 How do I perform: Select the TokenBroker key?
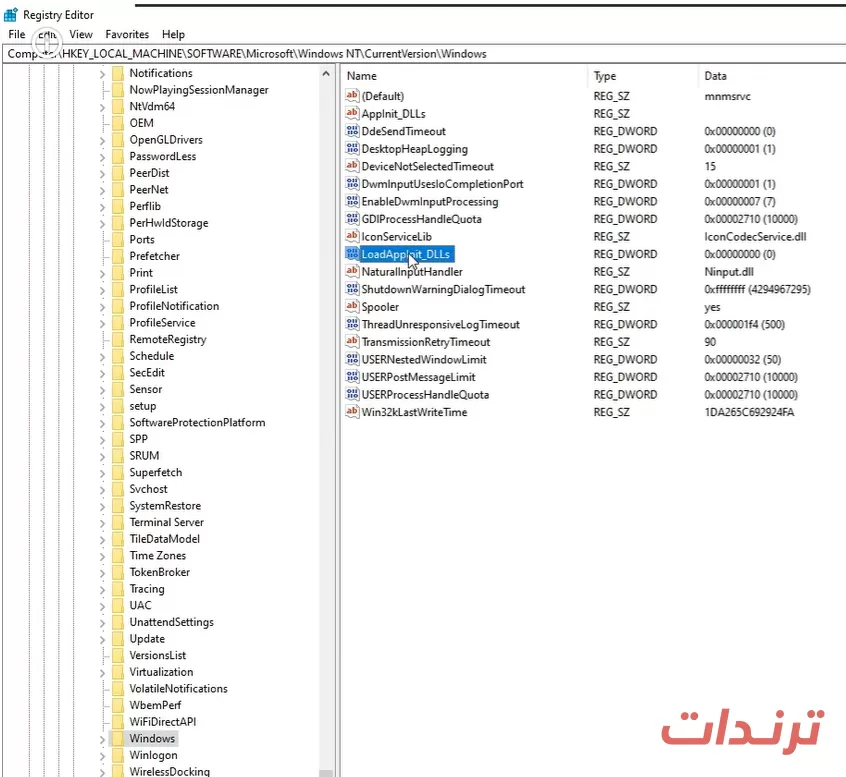click(x=159, y=572)
